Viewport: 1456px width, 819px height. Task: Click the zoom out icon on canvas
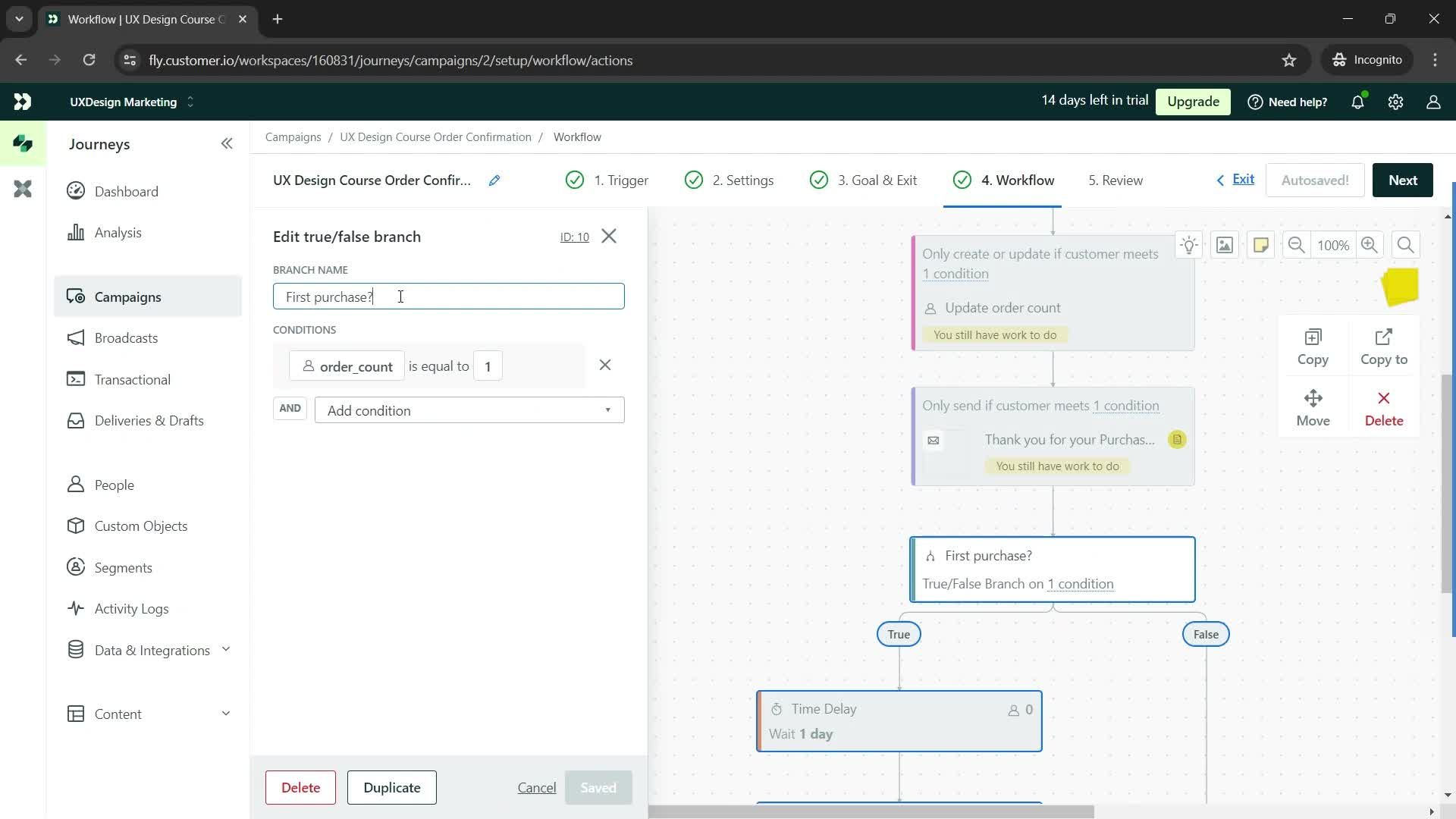pos(1297,245)
